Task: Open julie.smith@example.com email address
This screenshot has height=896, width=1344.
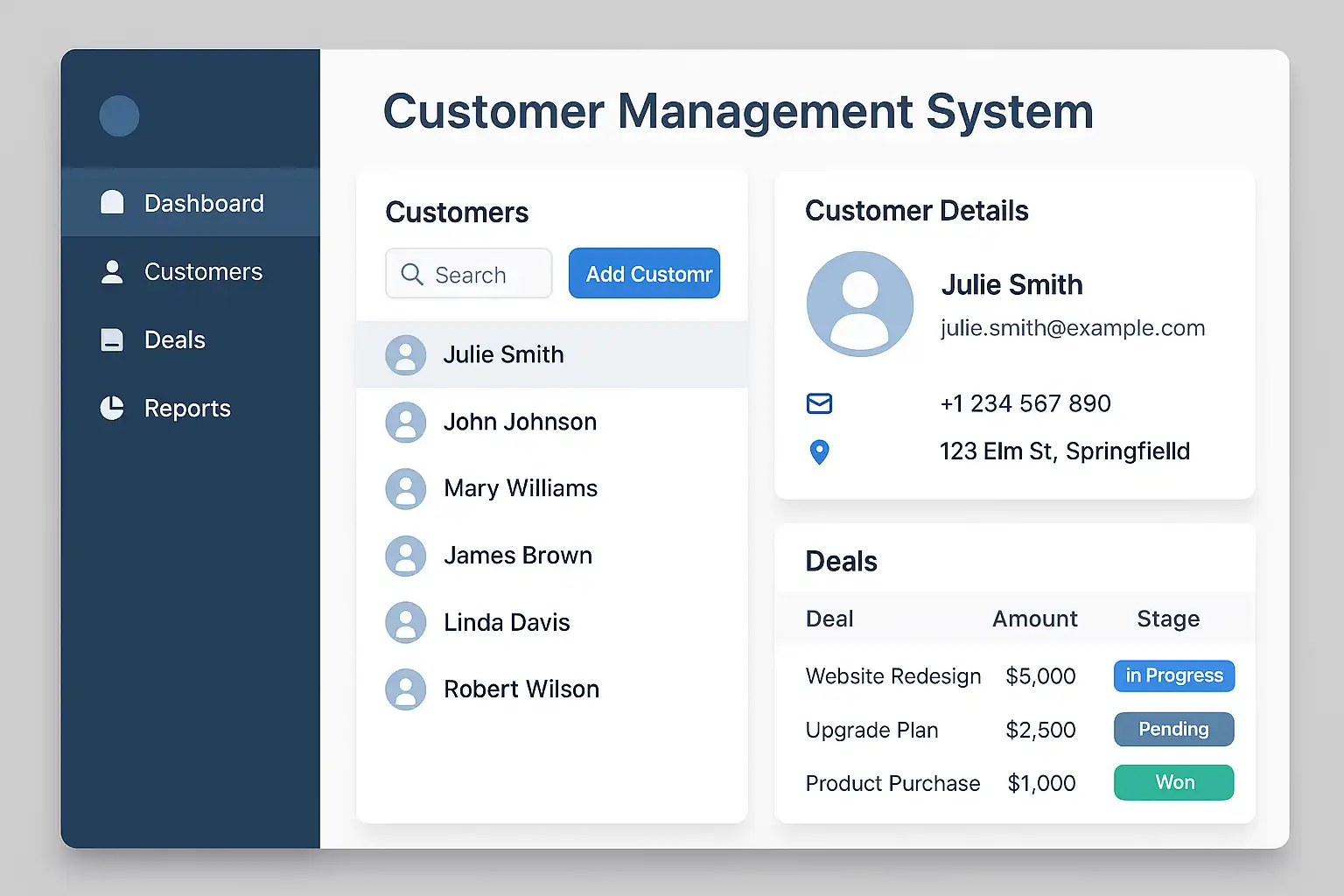Action: tap(1072, 328)
